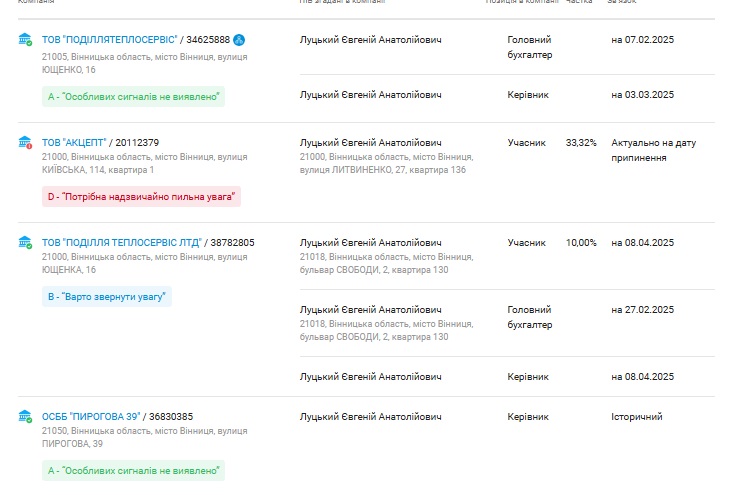Viewport: 729px width, 495px height.
Task: Select Луцький Євгеній Анатолійович in the Головний бухгалтер 07.02.2025 row
Action: click(x=371, y=40)
